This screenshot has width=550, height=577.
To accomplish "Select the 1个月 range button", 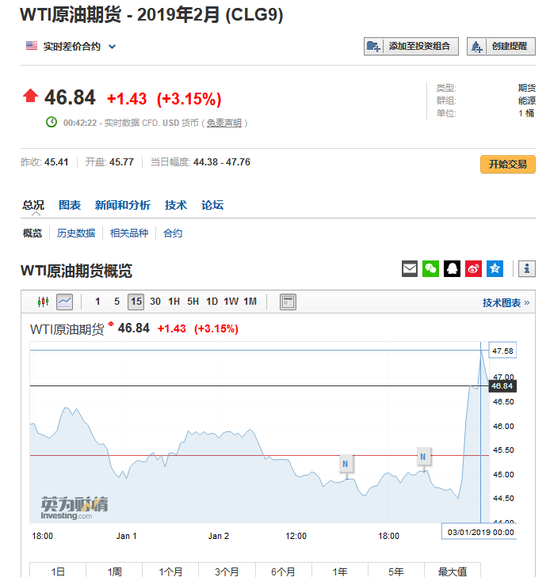I will click(171, 570).
